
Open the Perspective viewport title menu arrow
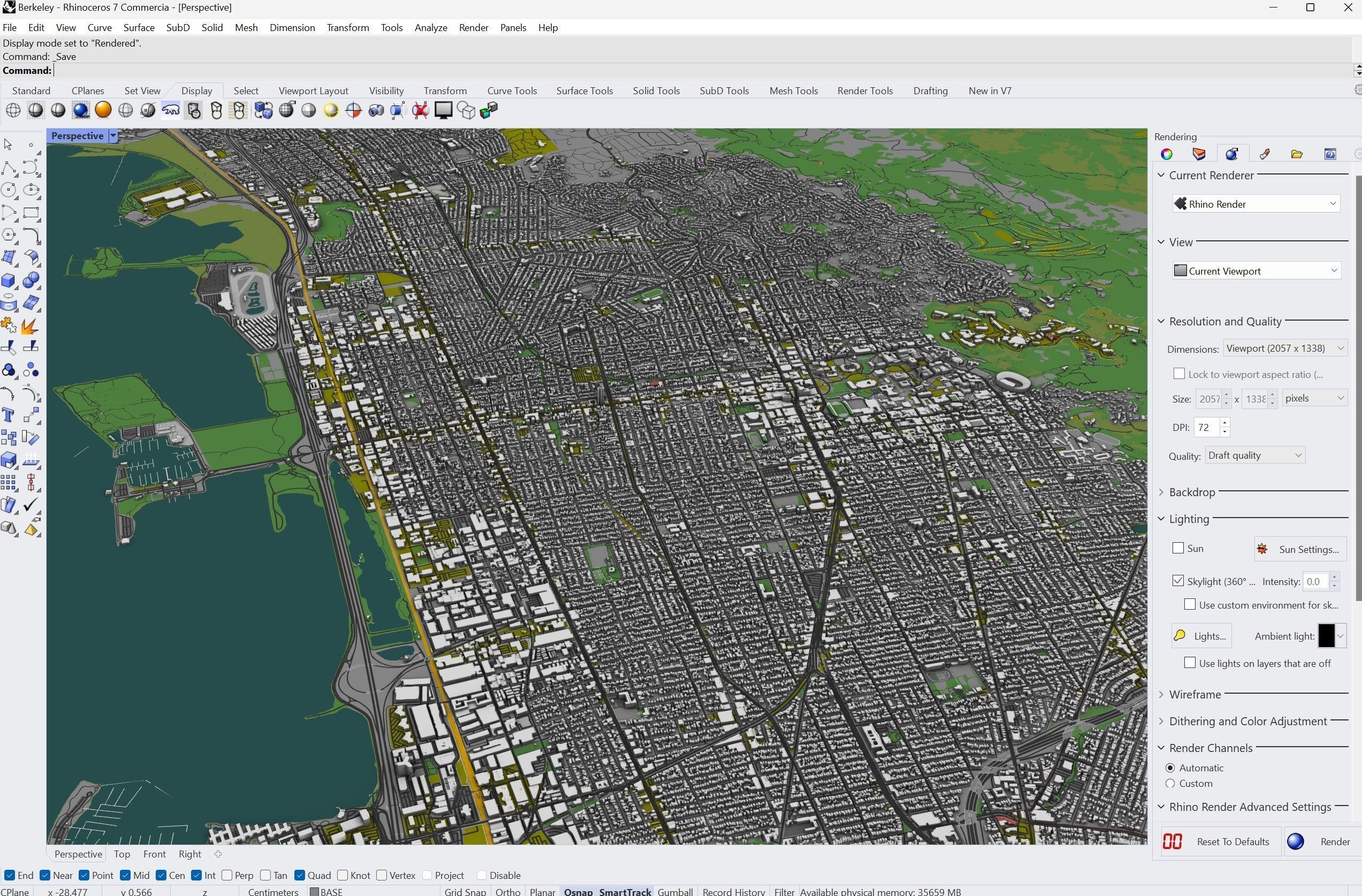coord(113,136)
